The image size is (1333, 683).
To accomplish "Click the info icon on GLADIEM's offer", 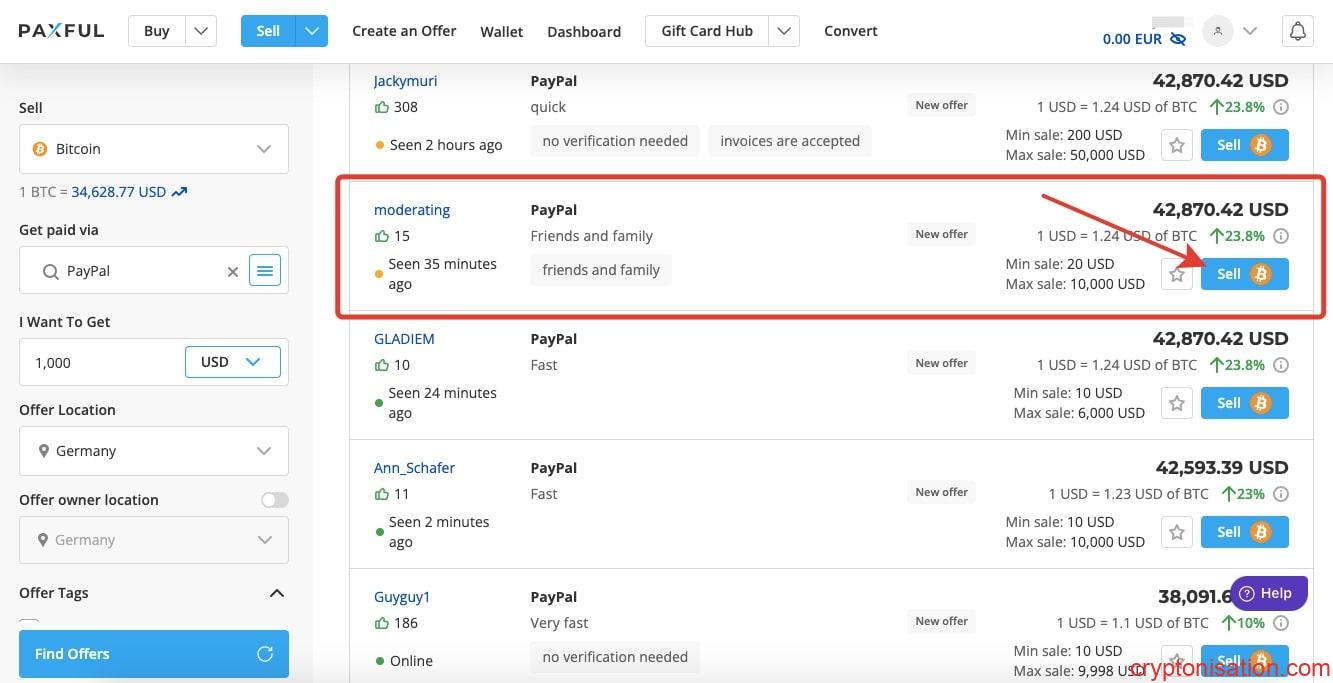I will tap(1281, 365).
